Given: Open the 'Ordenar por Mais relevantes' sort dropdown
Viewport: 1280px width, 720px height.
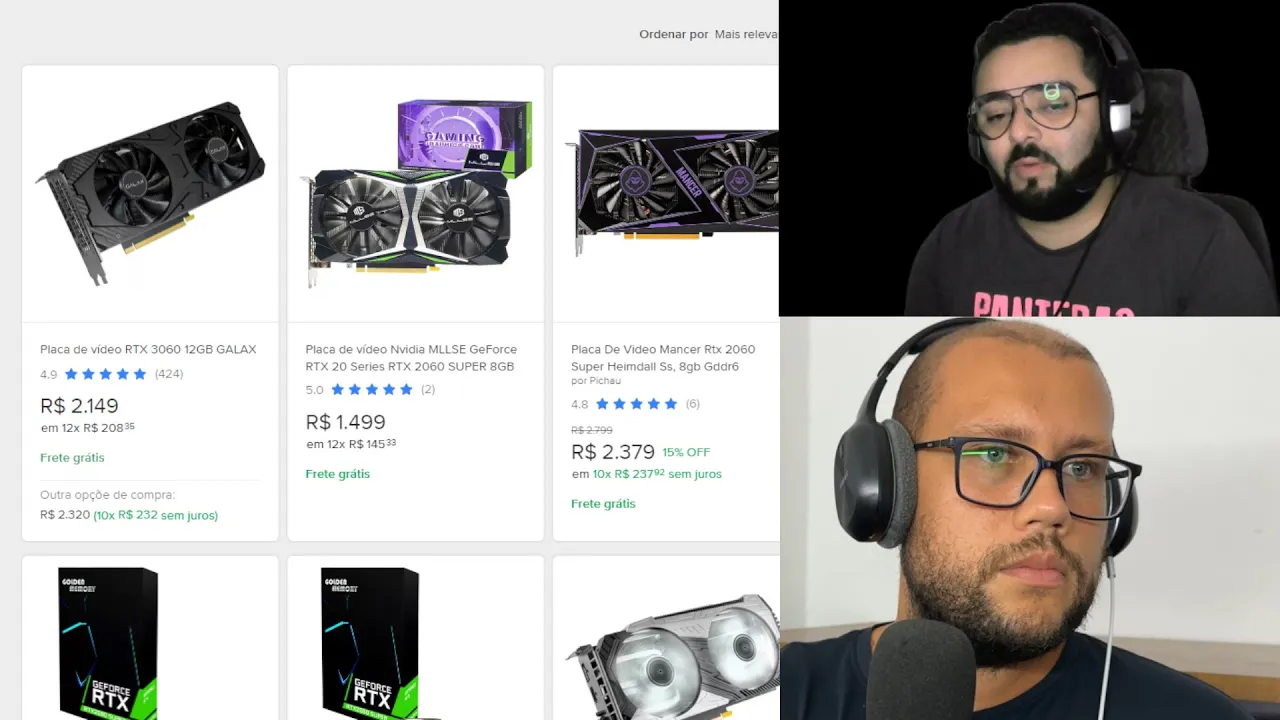Looking at the screenshot, I should (x=709, y=34).
